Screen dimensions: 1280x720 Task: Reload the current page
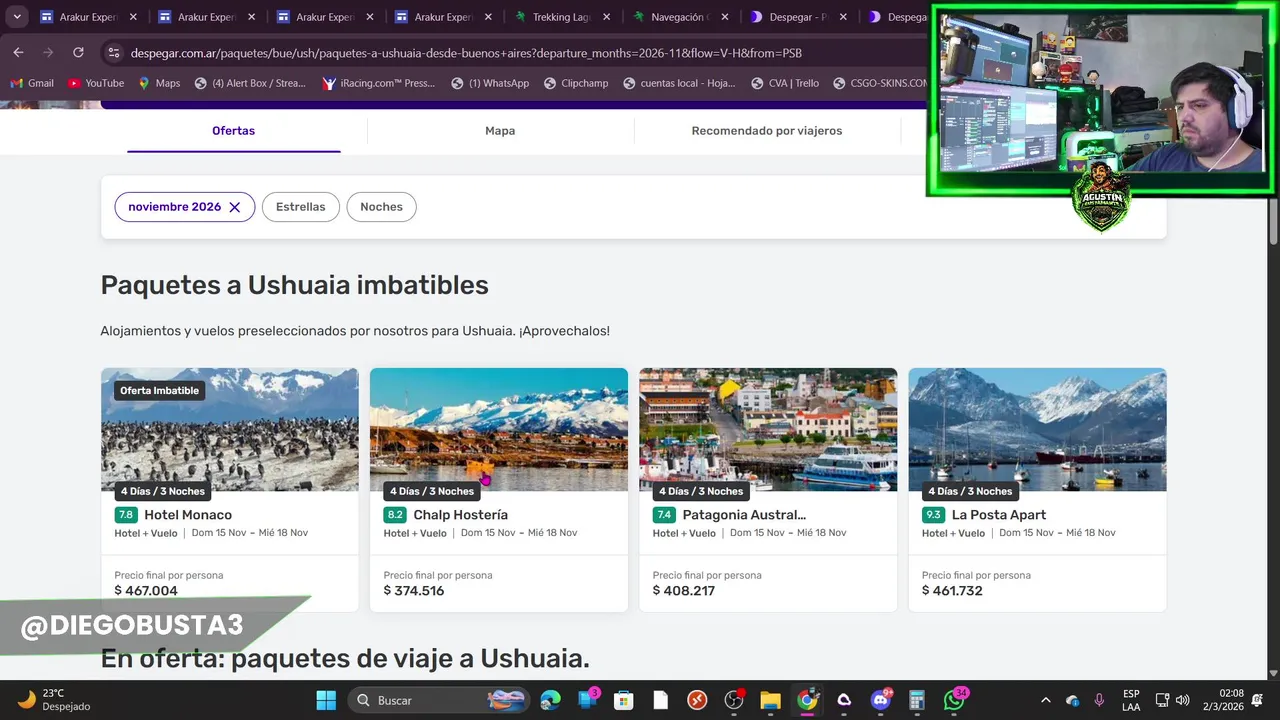coord(78,53)
